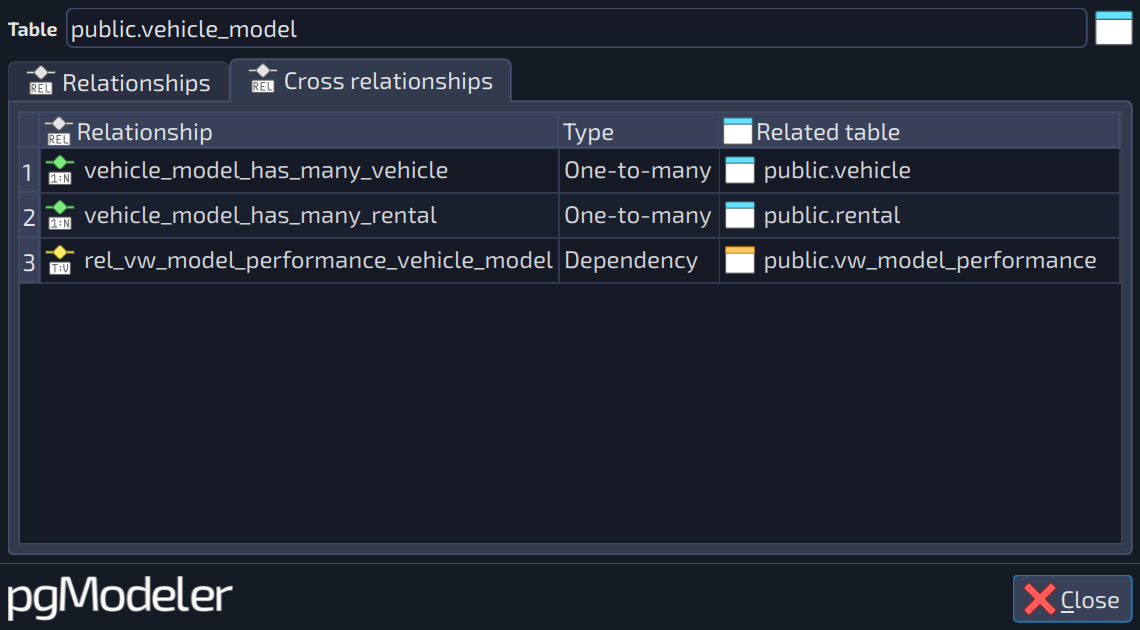Click the Dependency type cell
The image size is (1140, 630).
[x=638, y=261]
